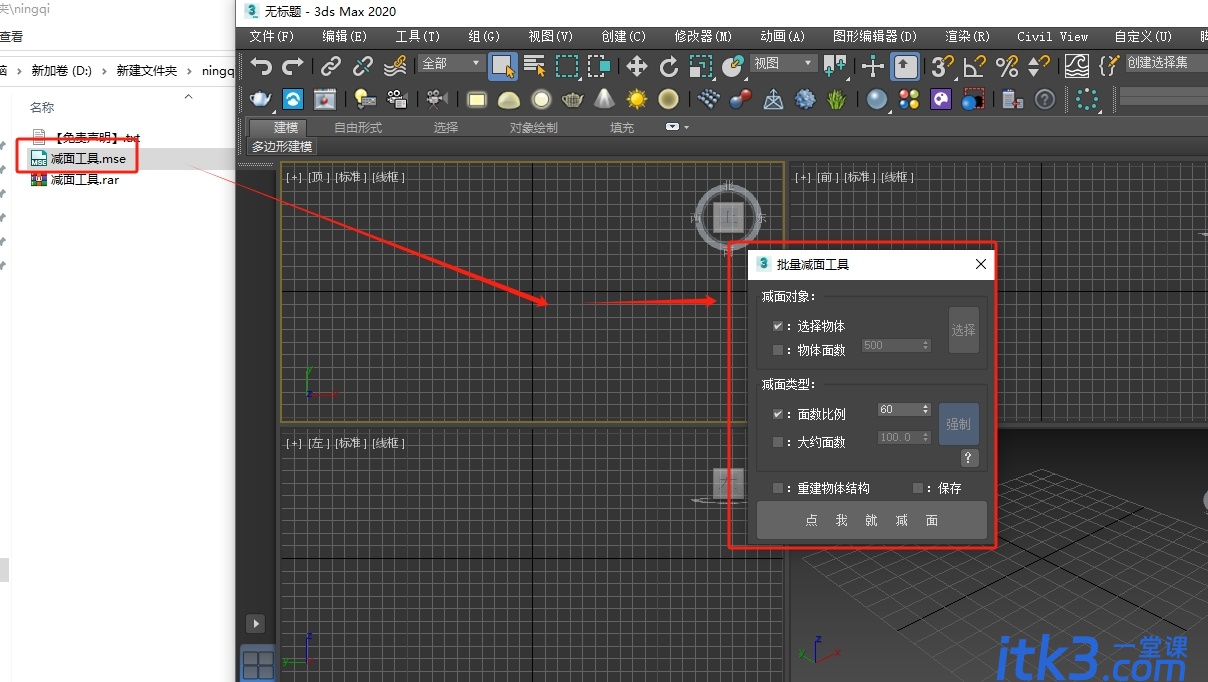The image size is (1208, 682).
Task: Activate the Select and Scale tool
Action: (701, 67)
